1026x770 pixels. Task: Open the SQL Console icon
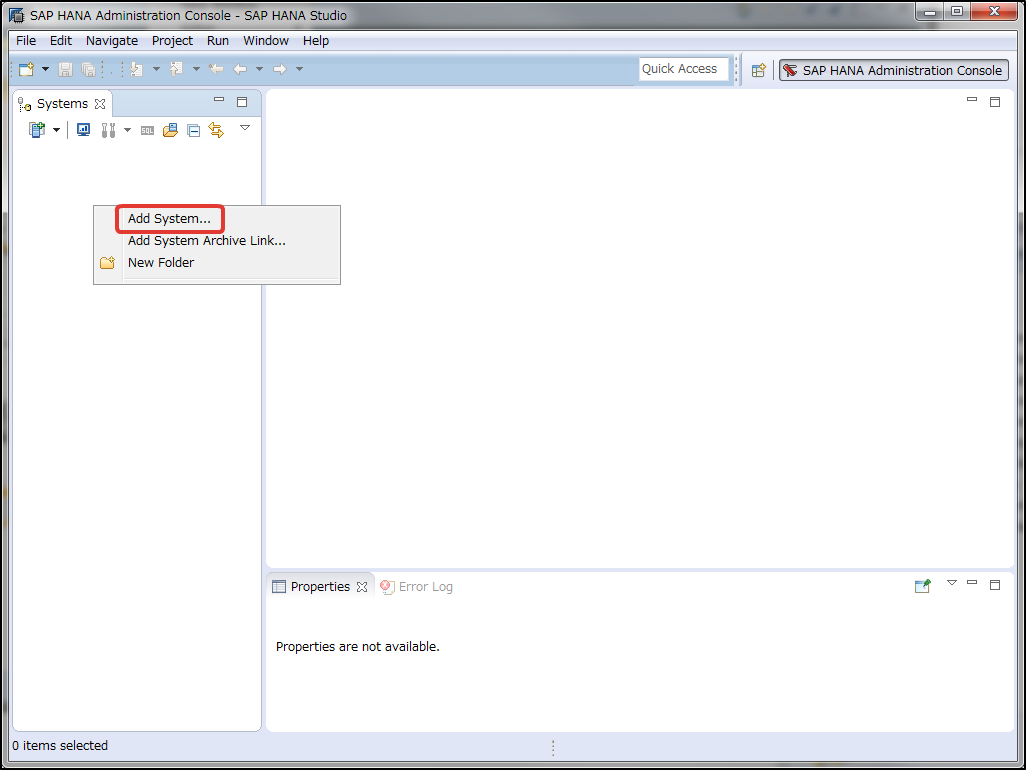click(x=148, y=131)
